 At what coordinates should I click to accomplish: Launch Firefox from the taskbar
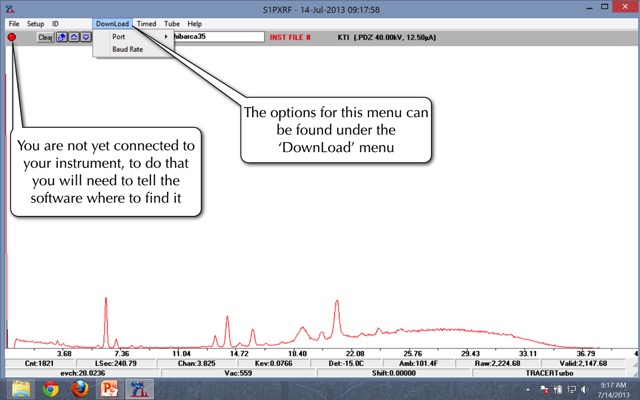(79, 388)
